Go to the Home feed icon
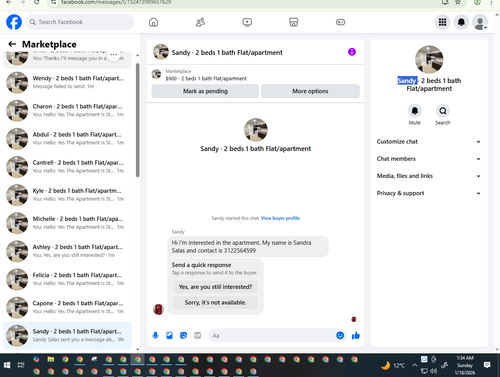This screenshot has height=377, width=500. coord(153,22)
